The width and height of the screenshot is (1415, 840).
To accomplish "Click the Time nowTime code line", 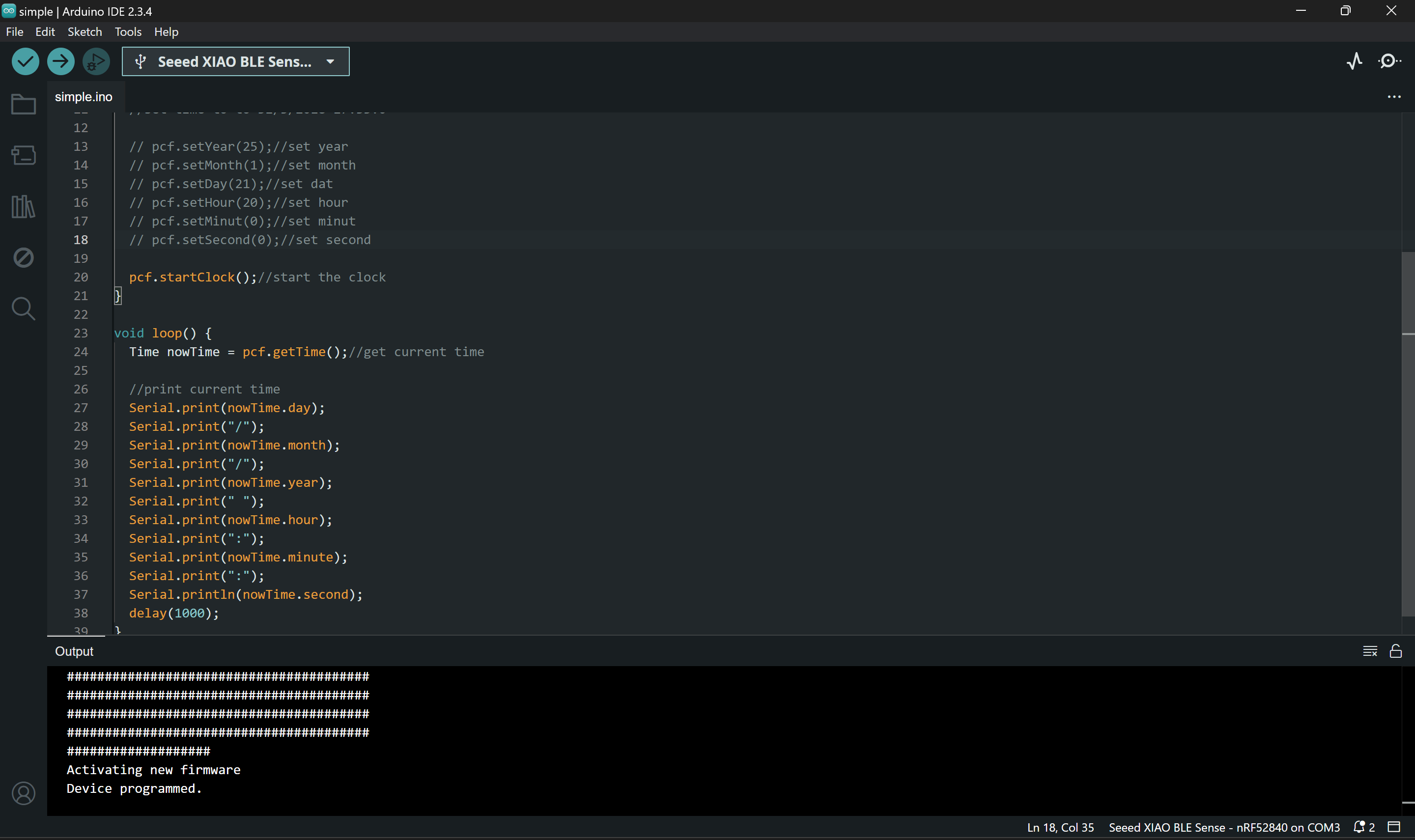I will [x=307, y=352].
